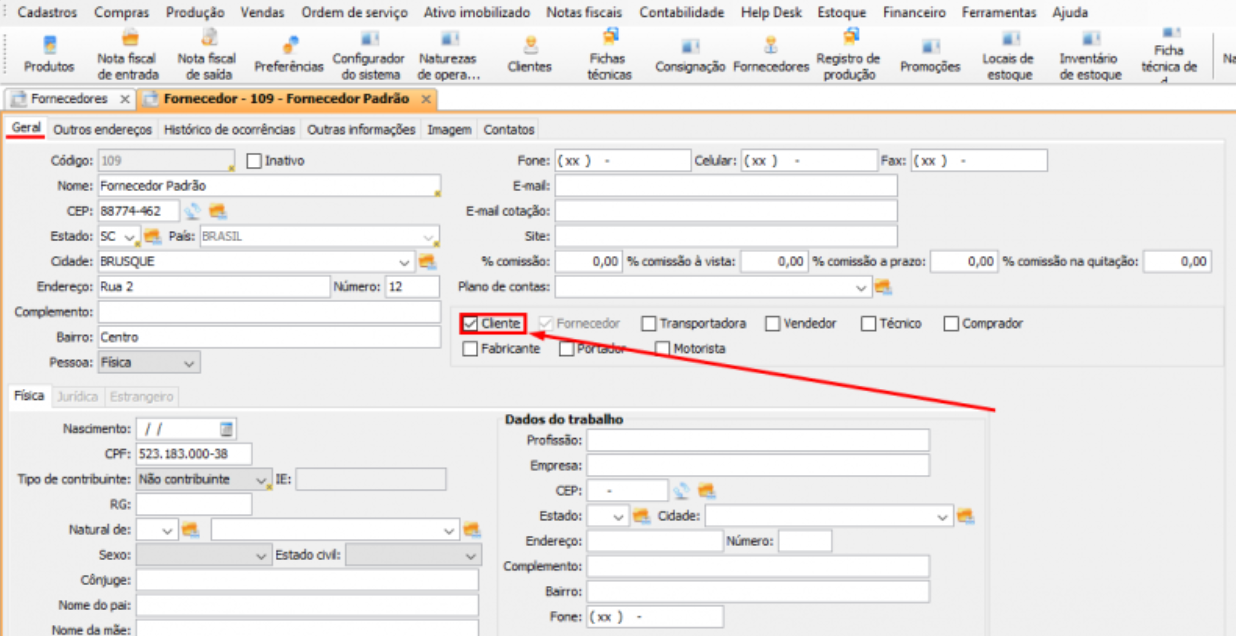This screenshot has height=636, width=1236.
Task: Click the Fornecedores toolbar icon
Action: [770, 55]
